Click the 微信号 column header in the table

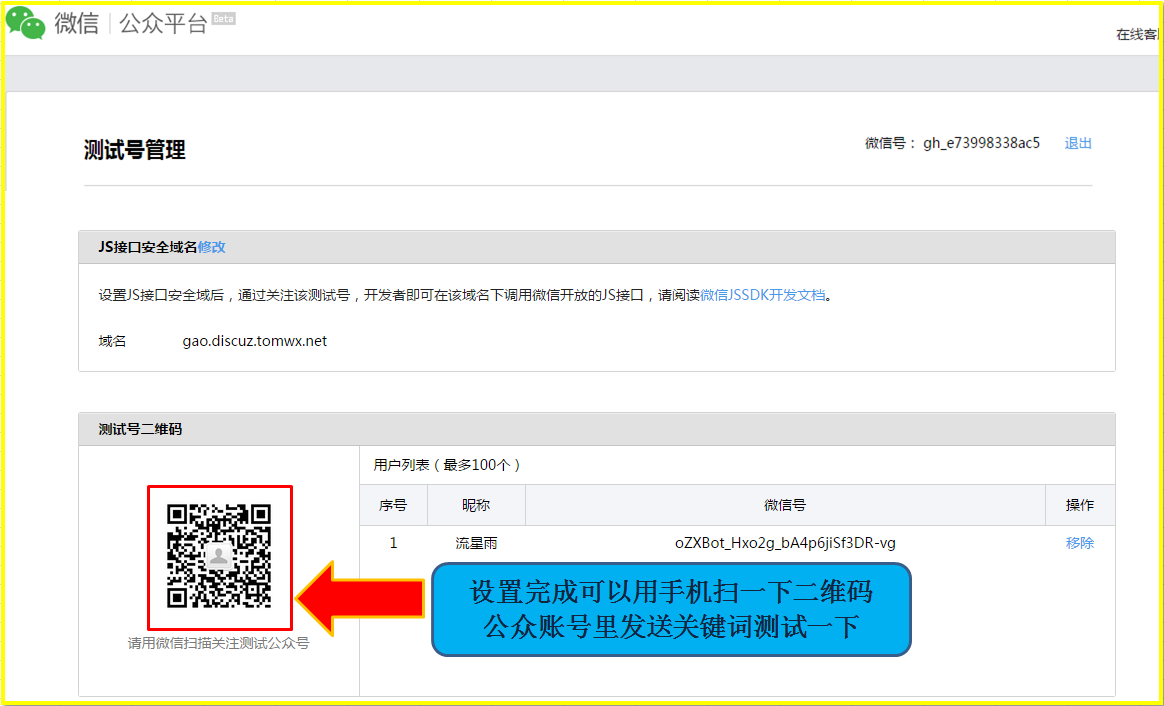785,505
